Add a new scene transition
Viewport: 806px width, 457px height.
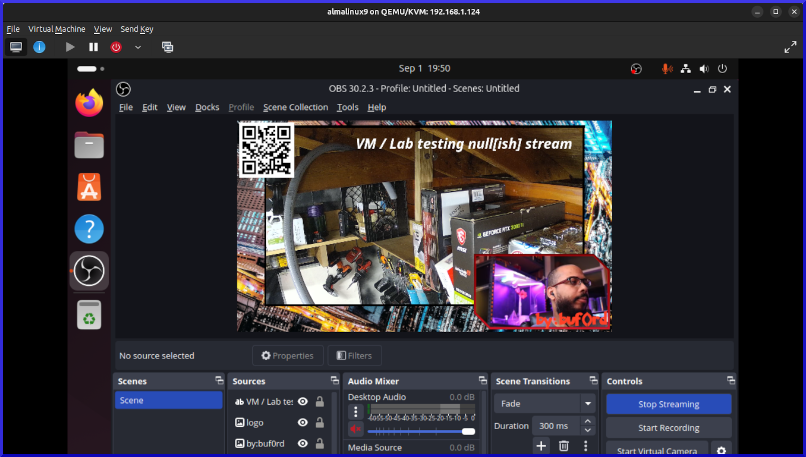click(x=541, y=446)
